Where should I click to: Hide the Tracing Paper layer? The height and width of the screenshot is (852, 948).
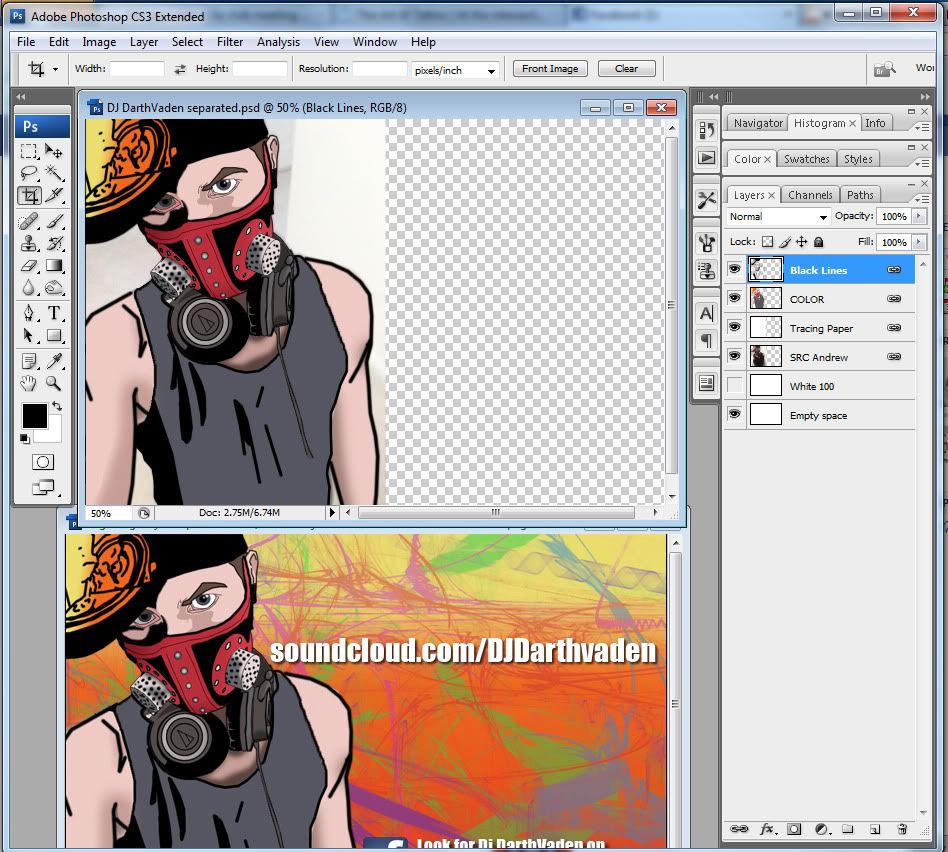click(735, 327)
